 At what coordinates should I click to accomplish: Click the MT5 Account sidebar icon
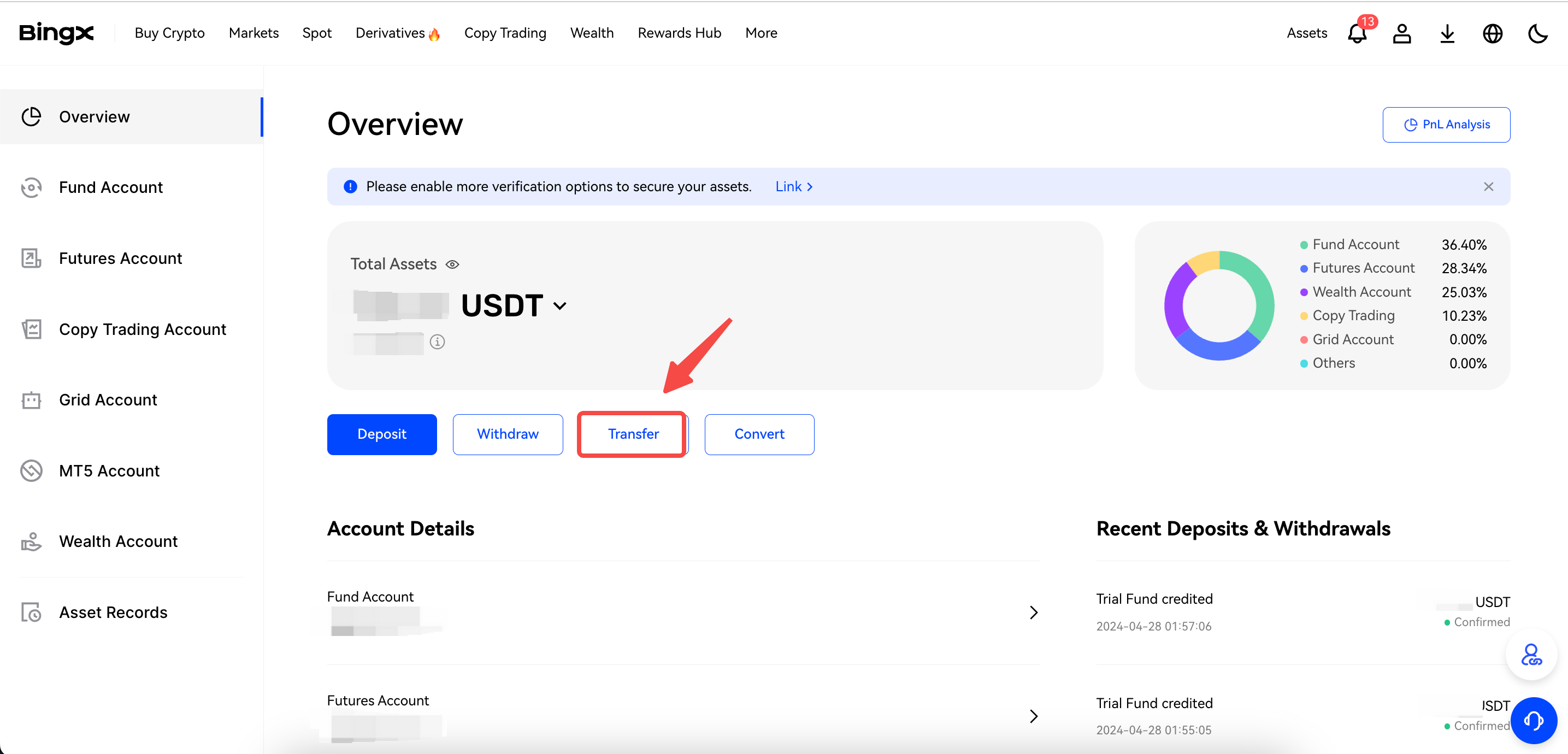point(31,471)
